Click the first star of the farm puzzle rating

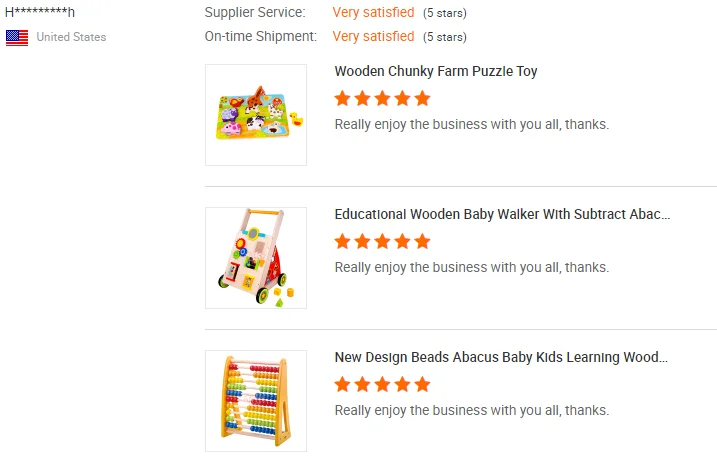point(343,98)
